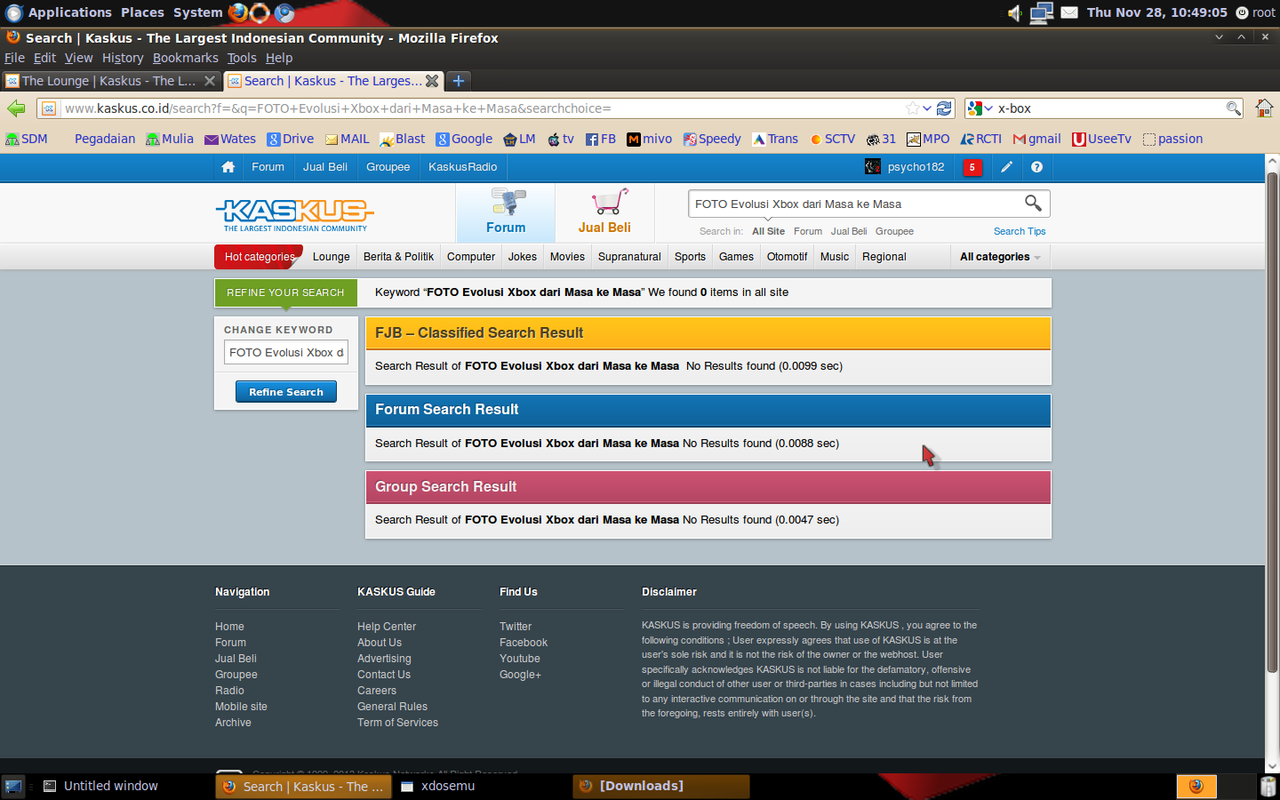The width and height of the screenshot is (1280, 800).
Task: Switch to the [Downloads] taskbar window
Action: 661,786
